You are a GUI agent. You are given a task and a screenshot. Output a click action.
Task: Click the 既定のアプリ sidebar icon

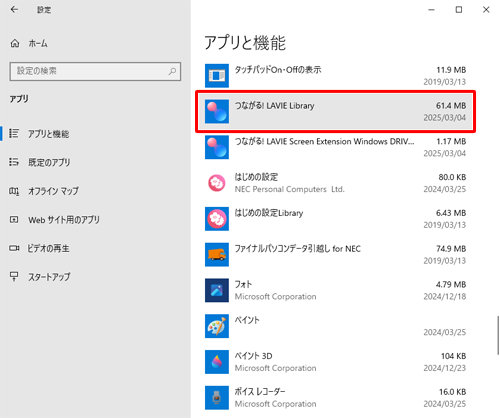(x=14, y=162)
